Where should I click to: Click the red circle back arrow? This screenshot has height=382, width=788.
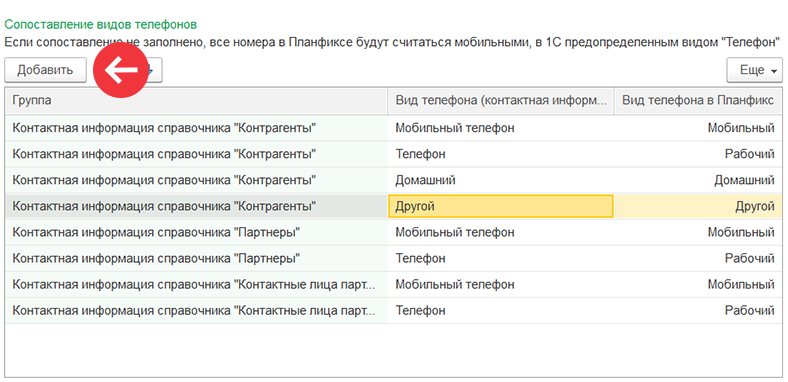pyautogui.click(x=121, y=70)
